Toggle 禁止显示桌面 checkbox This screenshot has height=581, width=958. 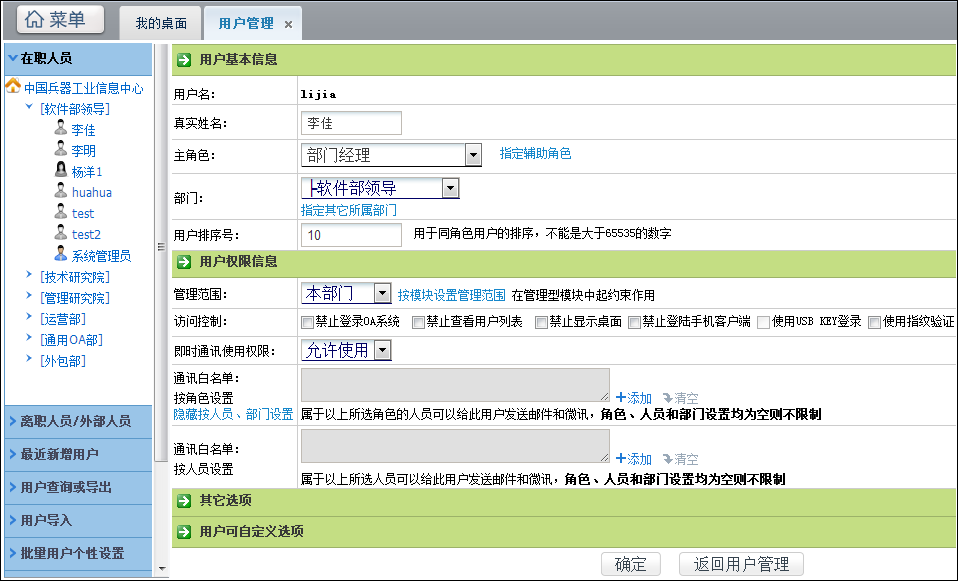point(542,322)
